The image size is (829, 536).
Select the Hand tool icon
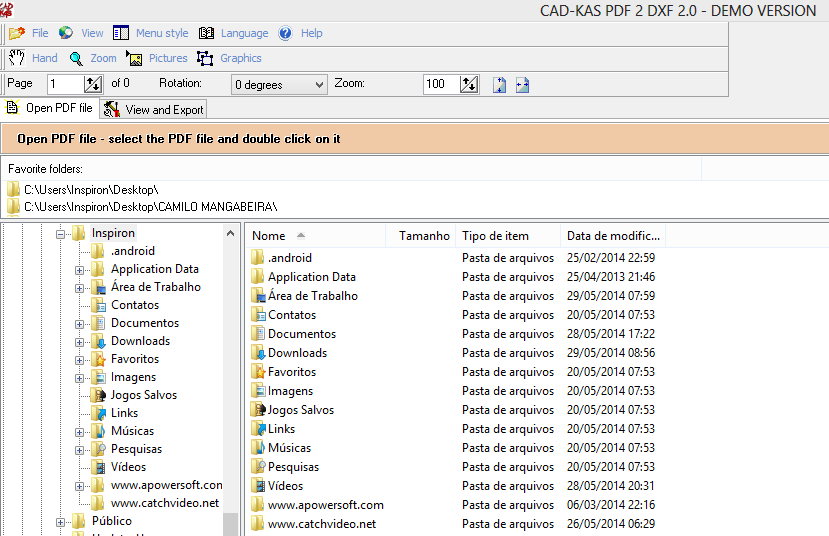coord(17,58)
